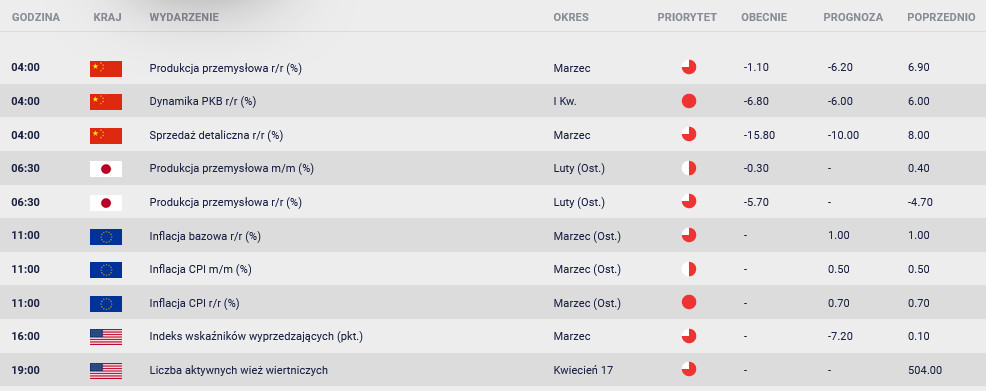Screen dimensions: 986x391
Task: Click EU flag beside Inflacja bazowa r/r
Action: 106,236
